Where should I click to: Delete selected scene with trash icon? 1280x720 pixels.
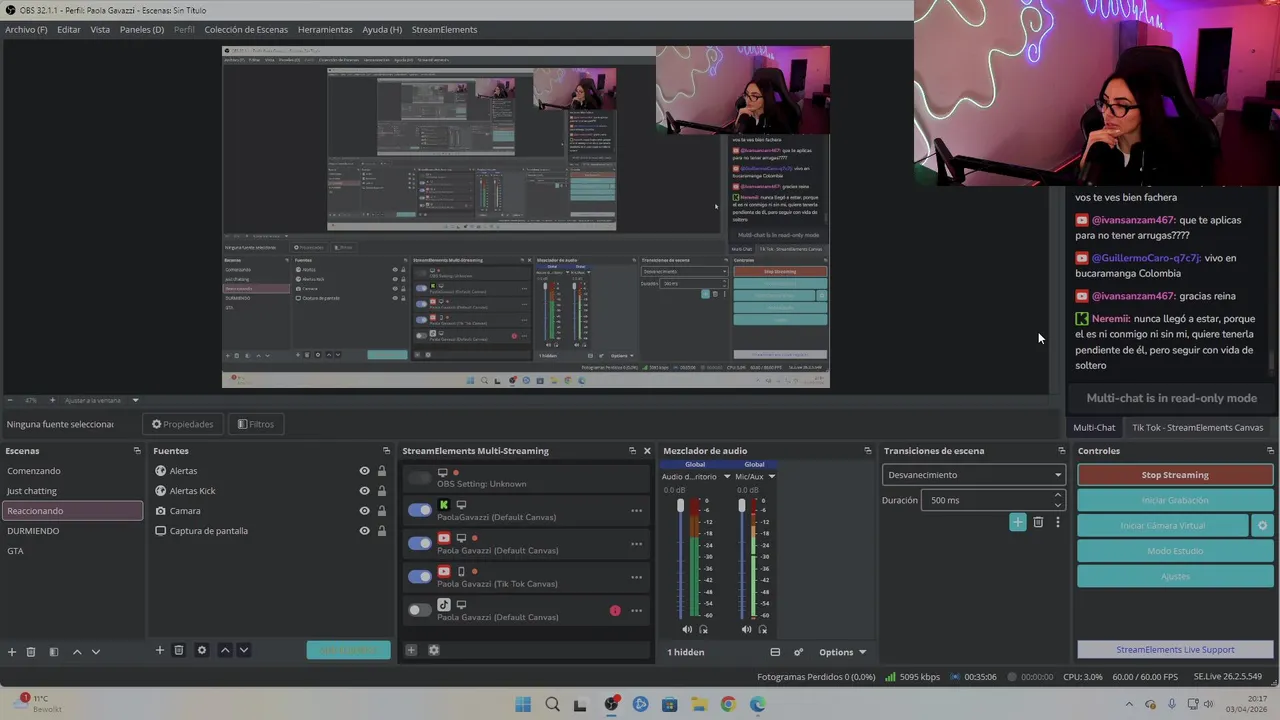31,651
